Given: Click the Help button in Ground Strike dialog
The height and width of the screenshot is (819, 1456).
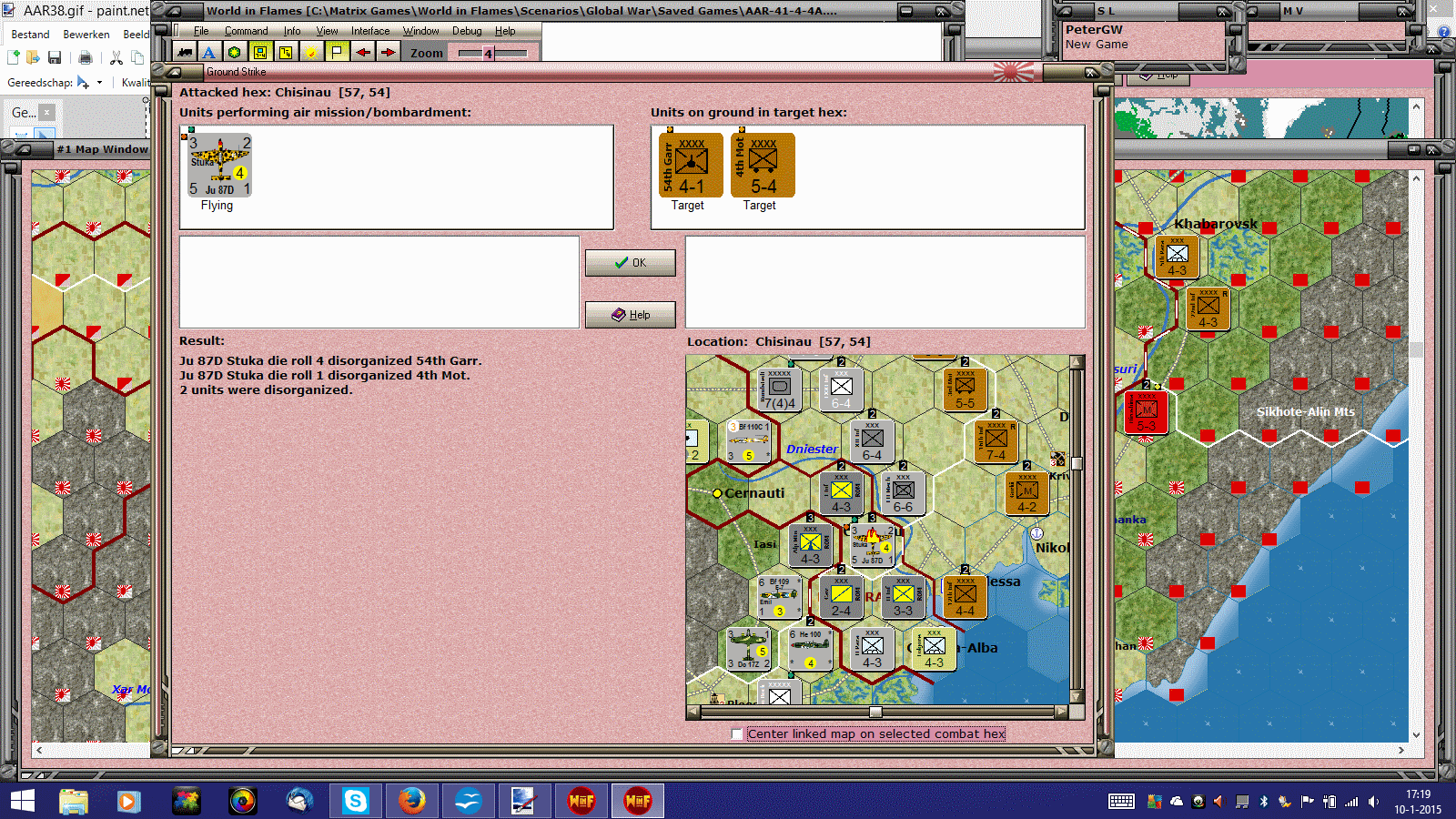Looking at the screenshot, I should [x=630, y=315].
